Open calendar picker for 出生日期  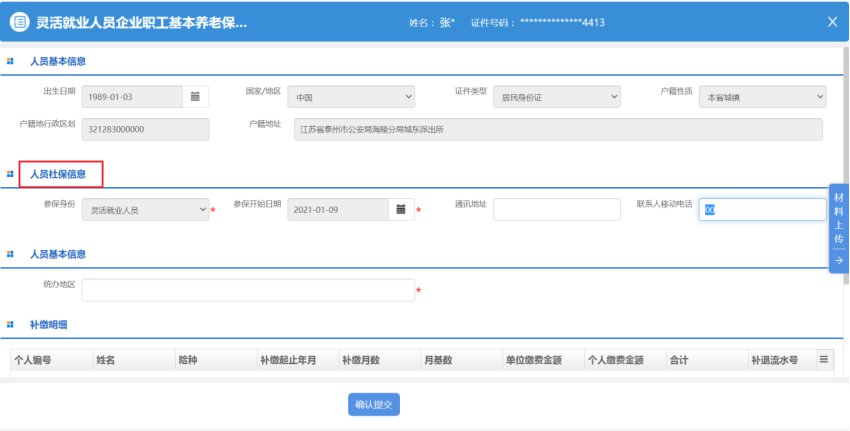pos(196,97)
